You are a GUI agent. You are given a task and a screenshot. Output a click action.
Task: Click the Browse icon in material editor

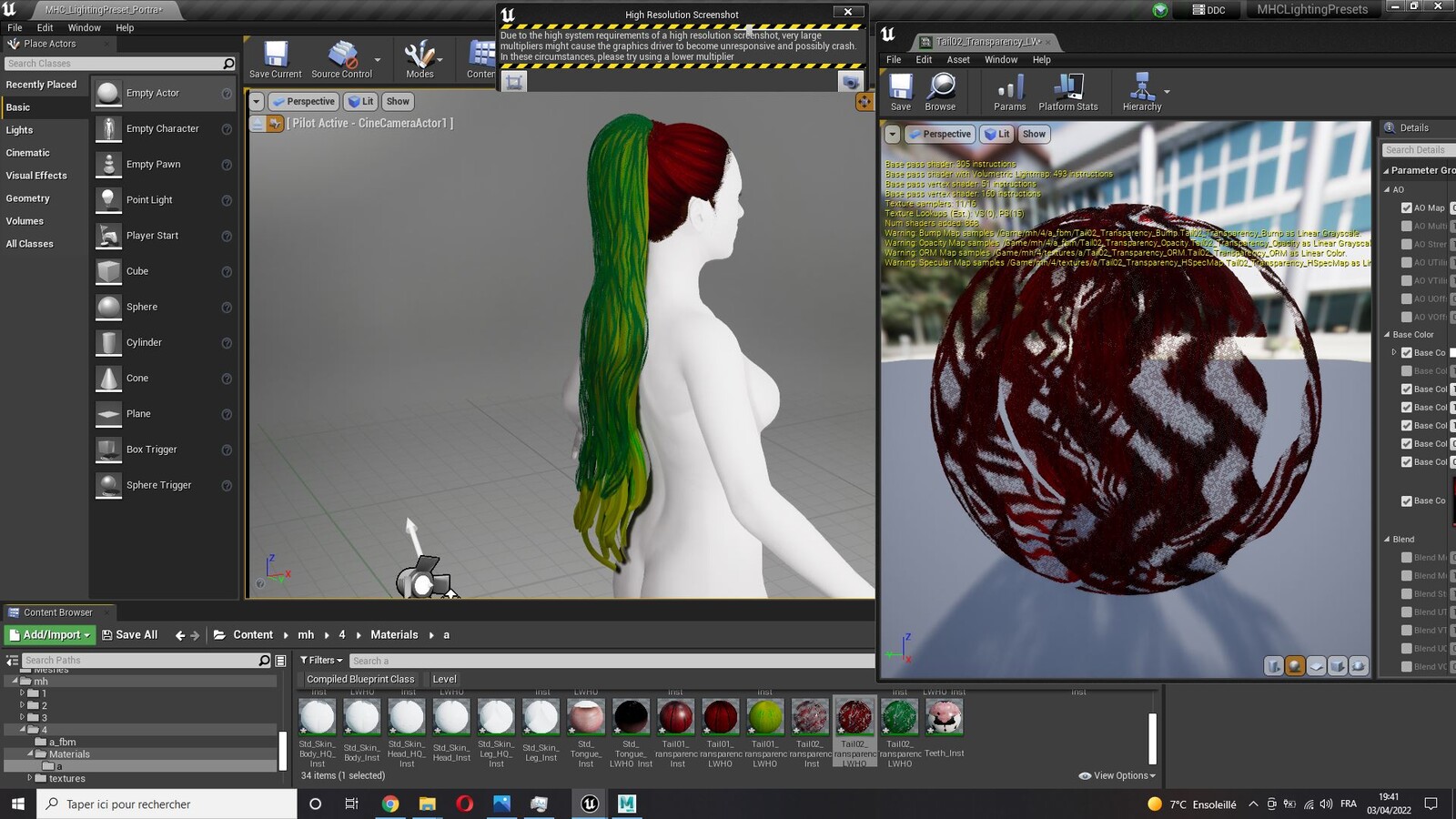tap(940, 92)
